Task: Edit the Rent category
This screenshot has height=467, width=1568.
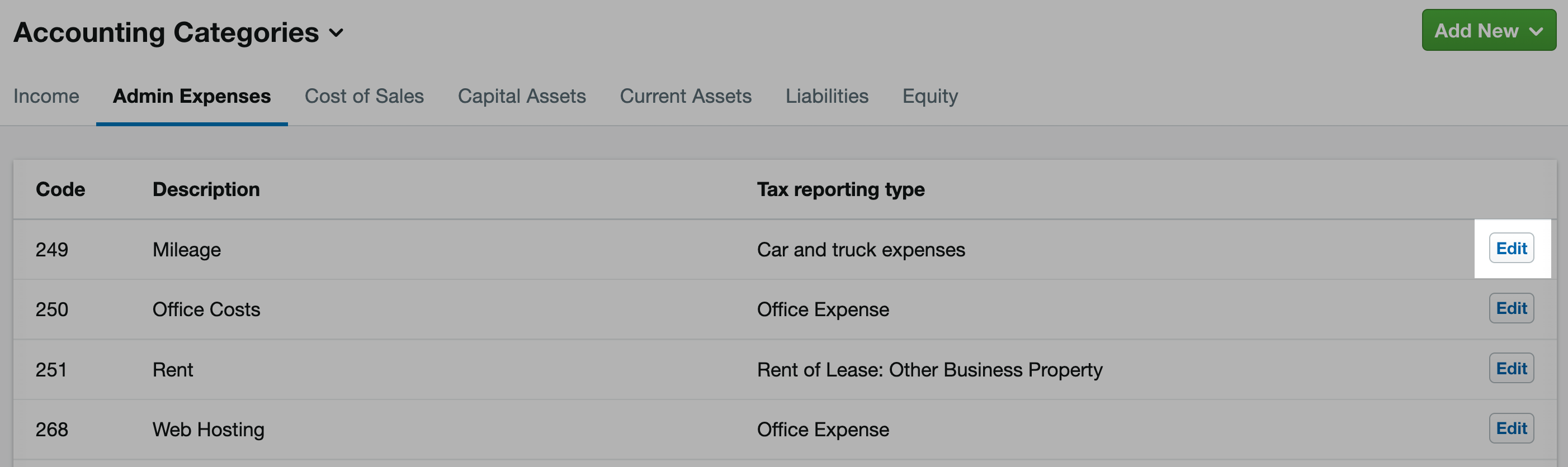Action: [x=1512, y=369]
